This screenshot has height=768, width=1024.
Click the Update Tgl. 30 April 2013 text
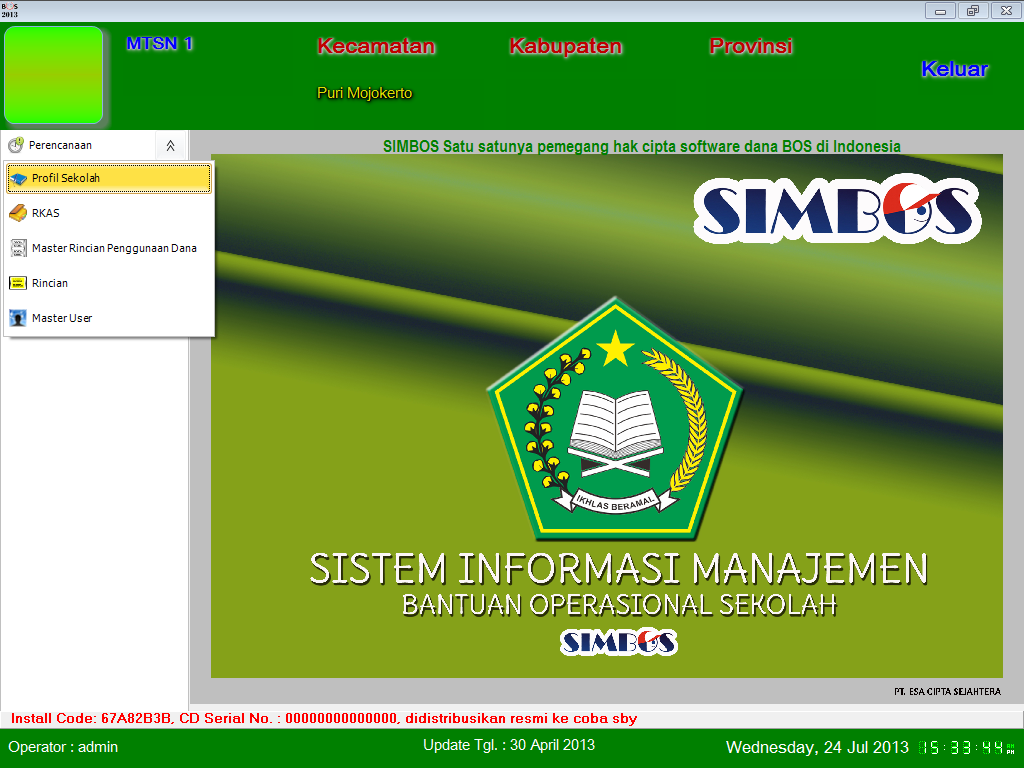click(x=509, y=745)
